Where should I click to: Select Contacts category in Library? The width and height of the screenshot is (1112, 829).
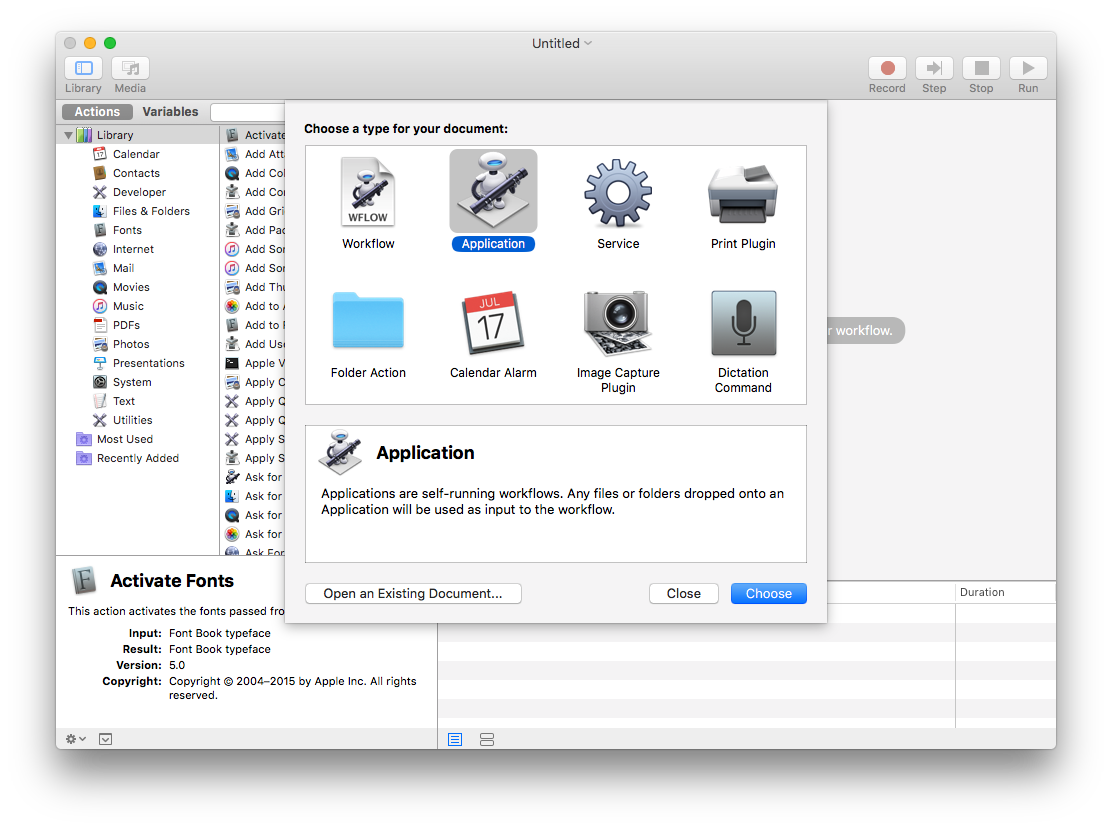pyautogui.click(x=136, y=173)
